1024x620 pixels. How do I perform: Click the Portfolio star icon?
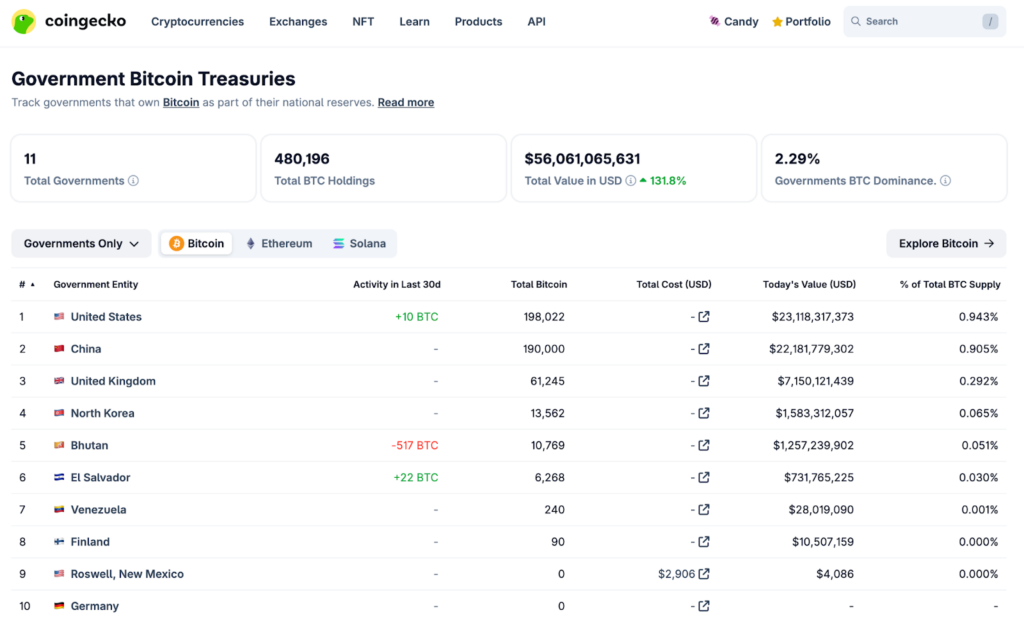click(777, 22)
